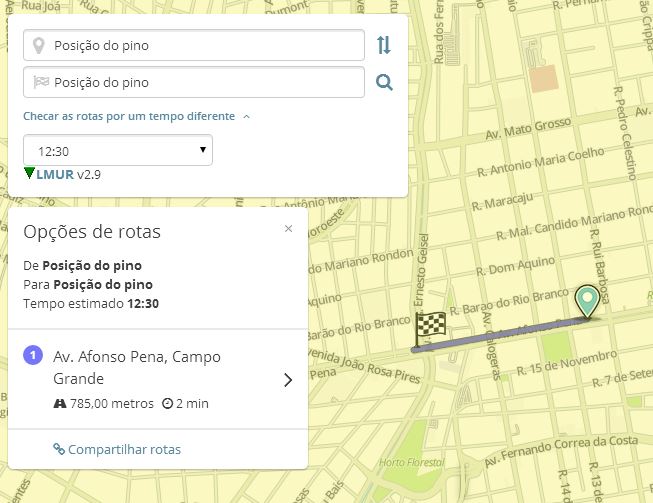The image size is (653, 503).
Task: Swap origin and destination with arrows icon
Action: [384, 45]
